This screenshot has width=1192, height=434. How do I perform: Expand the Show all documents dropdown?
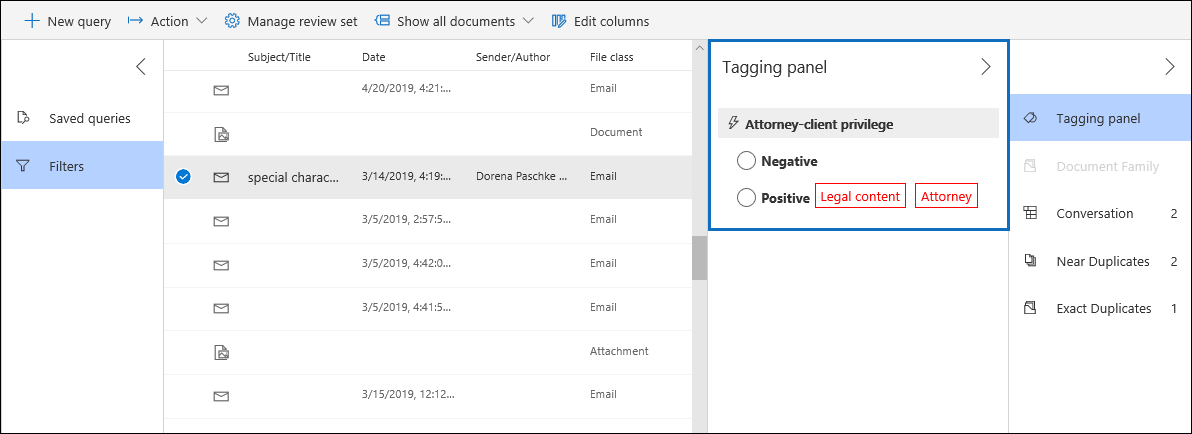(x=453, y=21)
